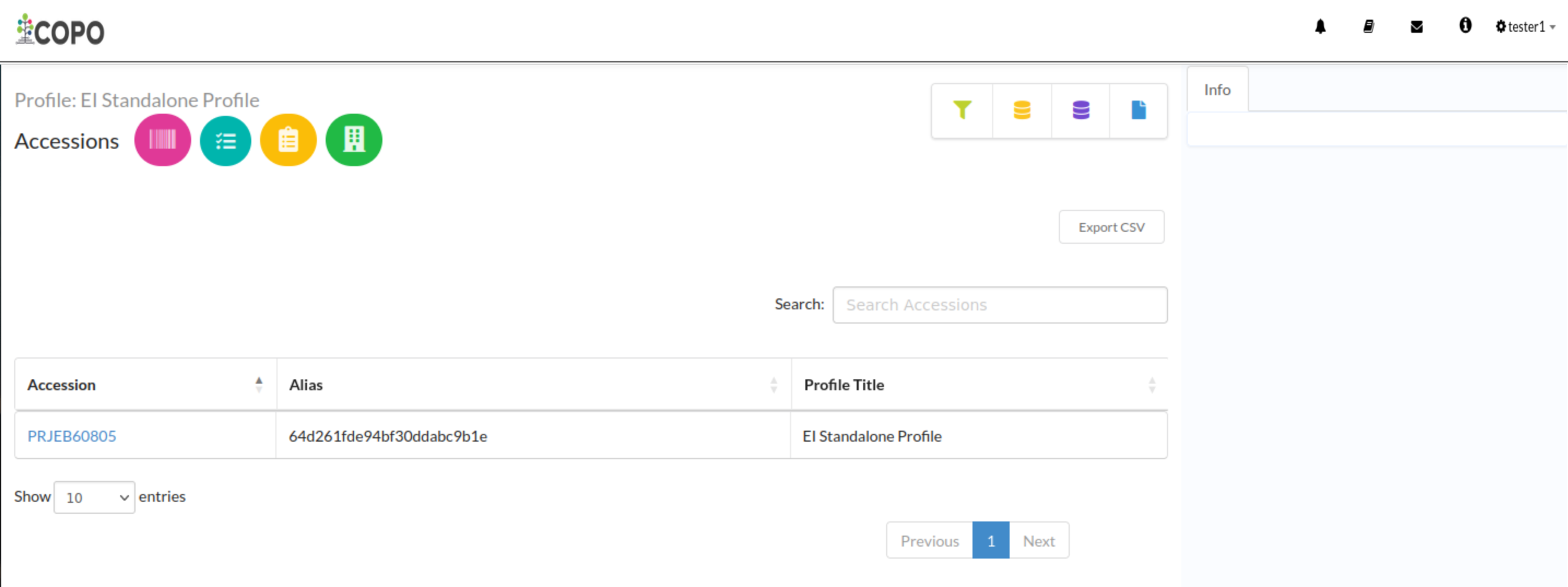Image resolution: width=1568 pixels, height=587 pixels.
Task: Open the documentation book icon
Action: pos(1367,27)
